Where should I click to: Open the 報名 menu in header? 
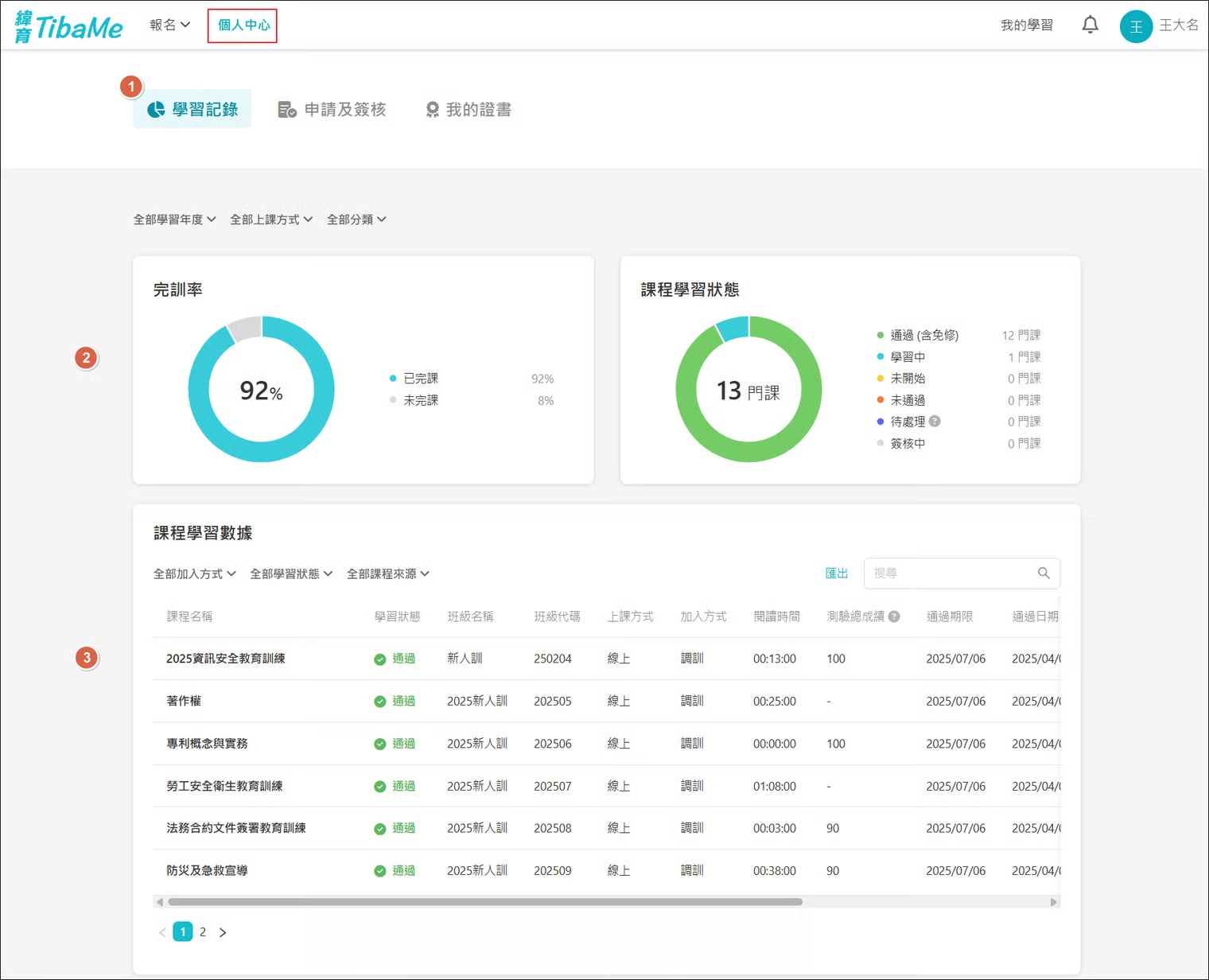click(169, 25)
